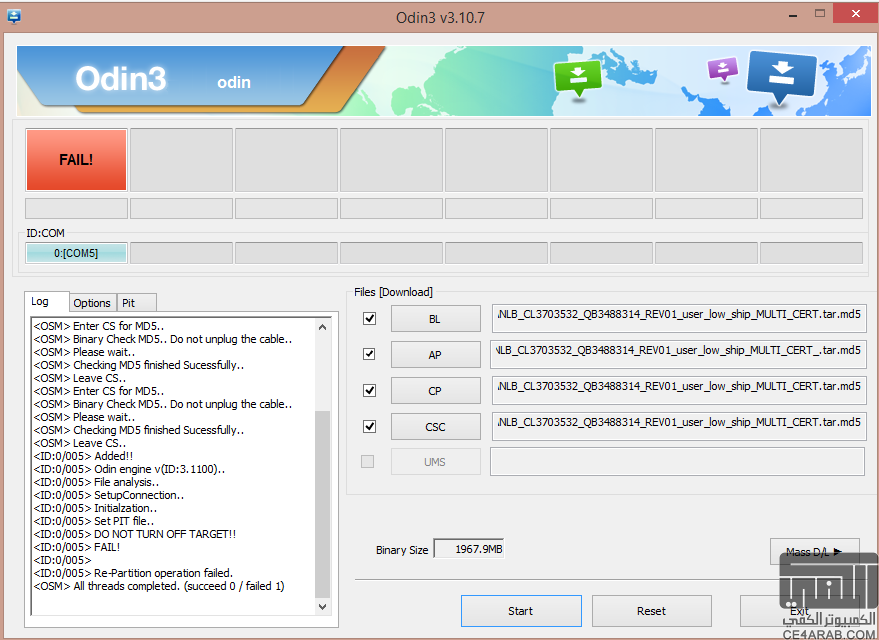Click the CSC file path field
The image size is (879, 640).
click(x=679, y=427)
